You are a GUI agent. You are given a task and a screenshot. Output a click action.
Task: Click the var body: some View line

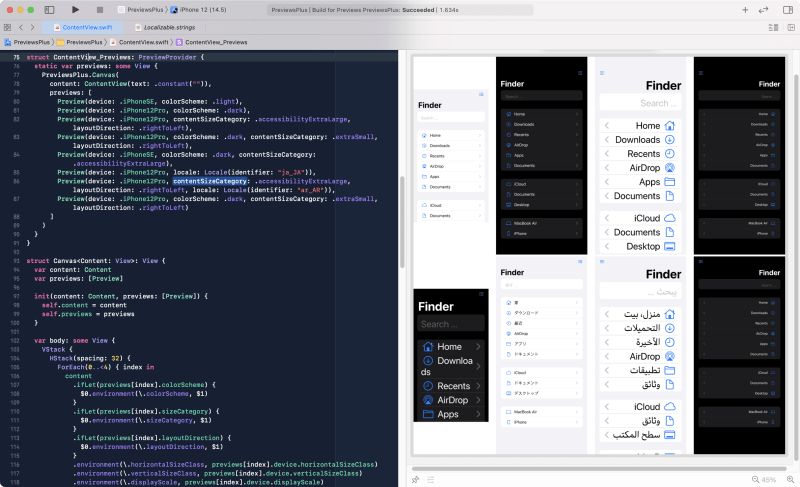(74, 340)
